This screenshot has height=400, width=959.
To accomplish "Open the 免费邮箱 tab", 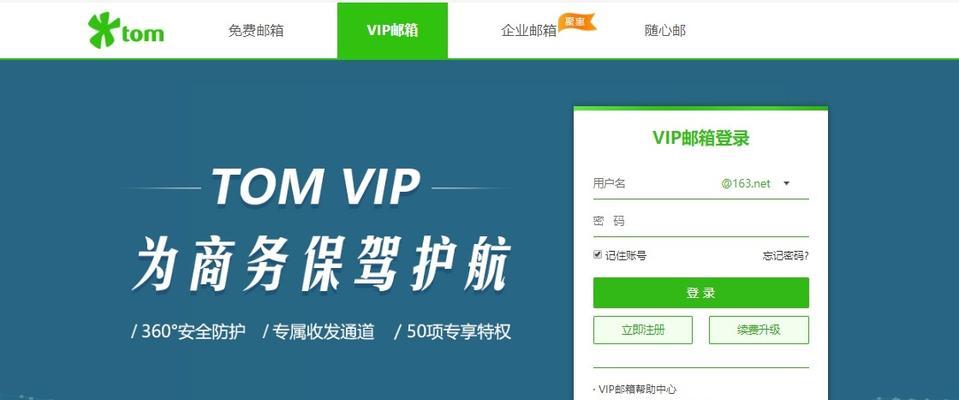I will [x=256, y=31].
